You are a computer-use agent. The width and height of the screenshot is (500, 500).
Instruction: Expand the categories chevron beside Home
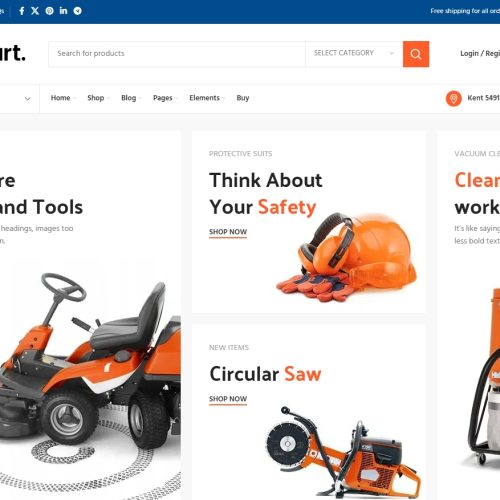pyautogui.click(x=28, y=98)
